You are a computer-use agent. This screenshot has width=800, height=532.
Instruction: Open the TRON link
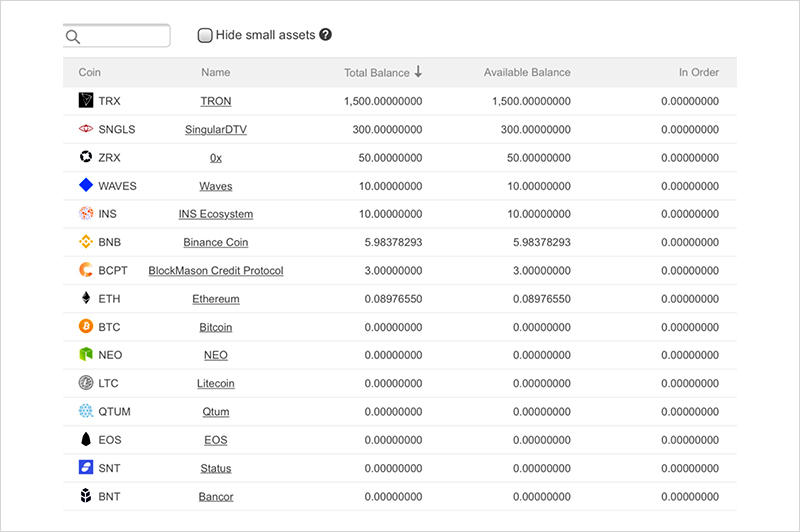point(216,101)
